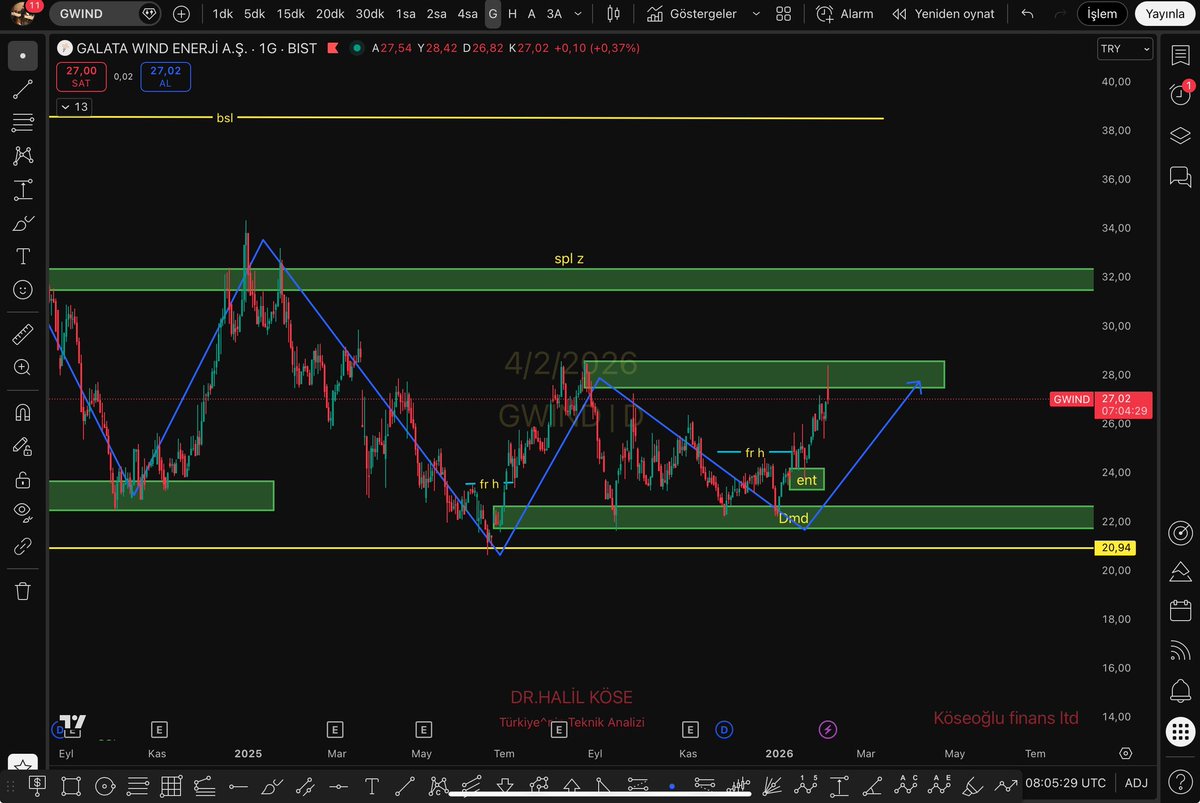
Task: Select the trend line drawing tool
Action: click(22, 90)
